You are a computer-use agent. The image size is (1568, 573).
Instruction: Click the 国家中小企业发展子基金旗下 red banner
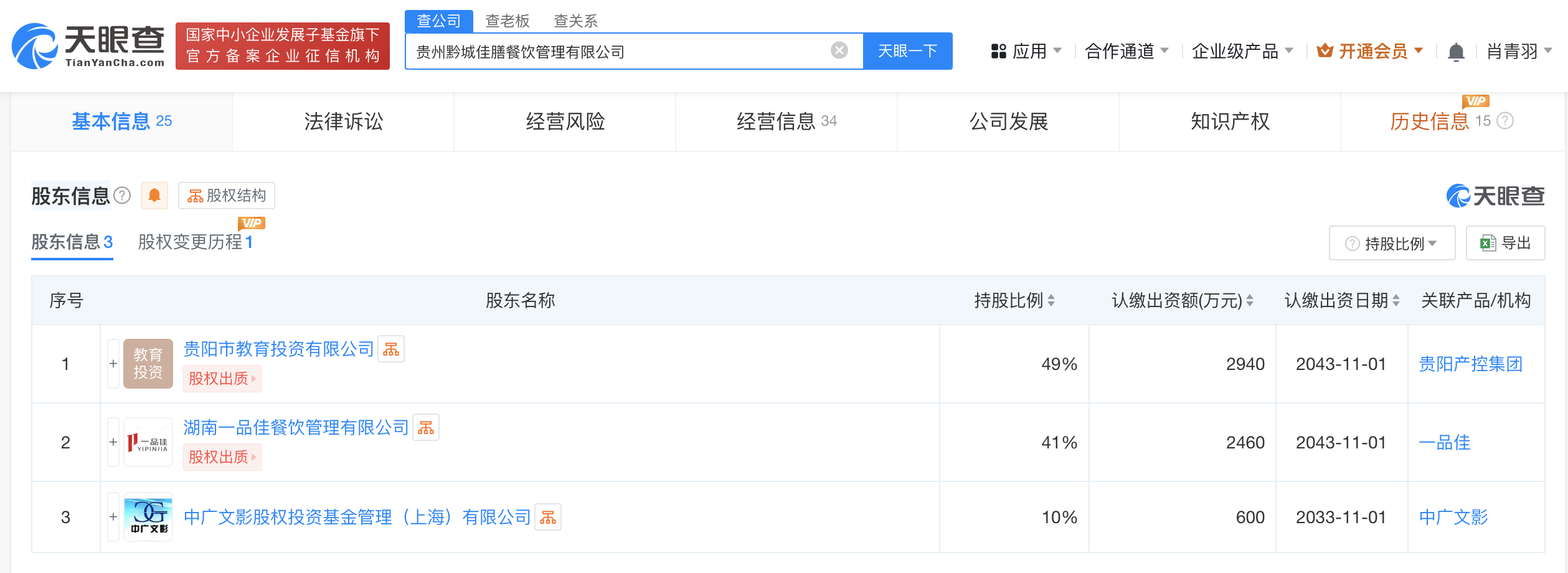pyautogui.click(x=283, y=46)
